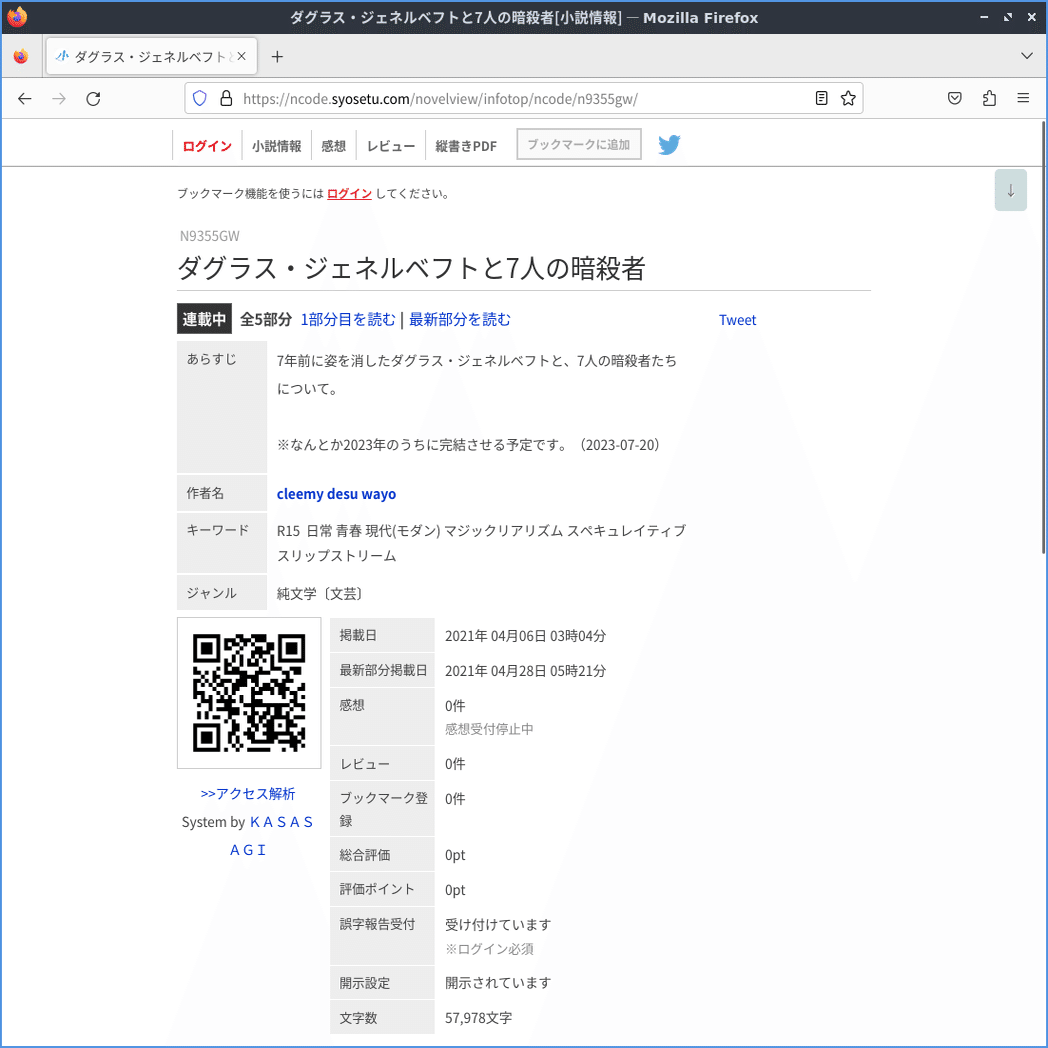Open the Pocket save icon

point(954,99)
